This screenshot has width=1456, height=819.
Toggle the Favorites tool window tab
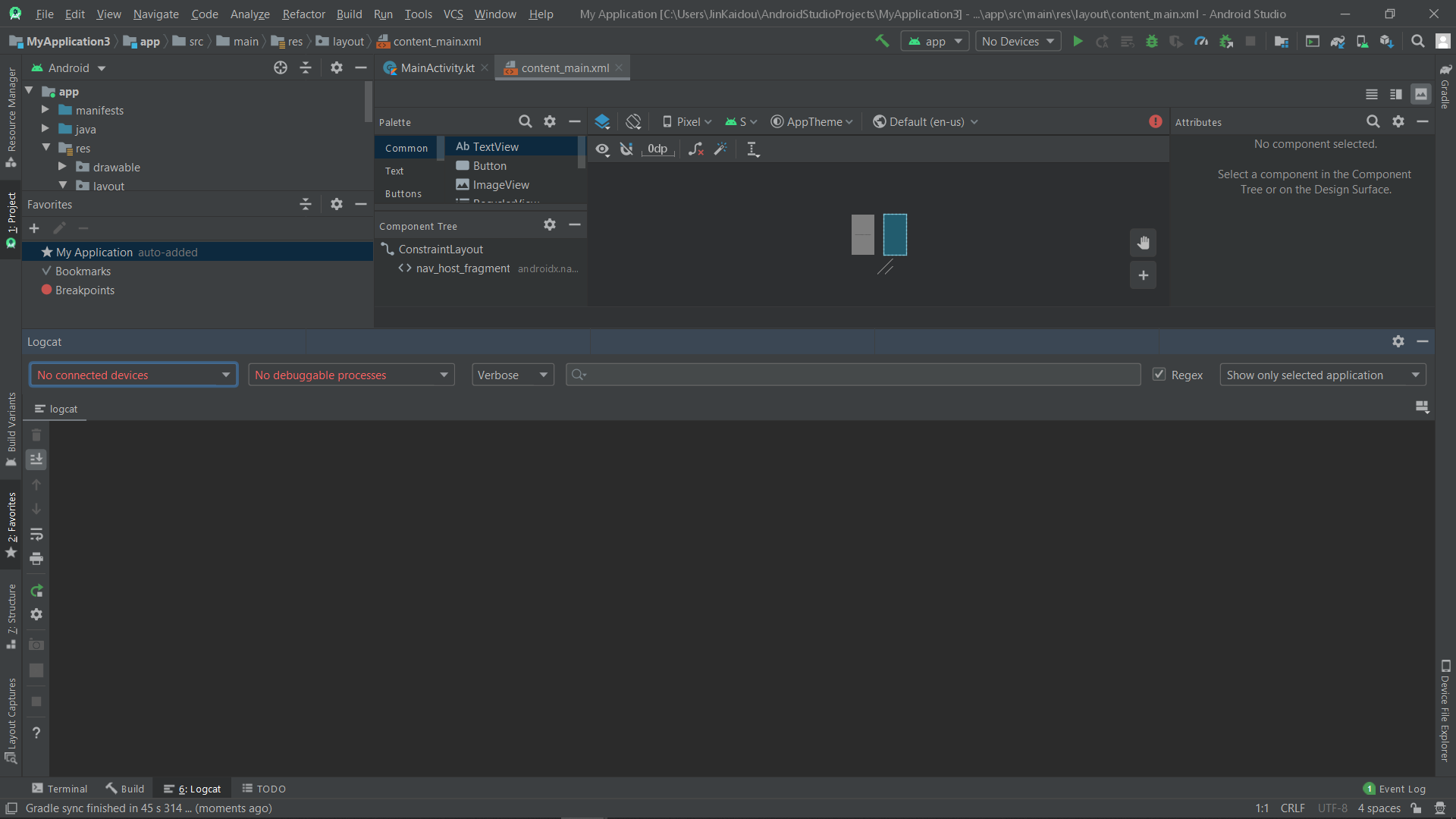click(11, 525)
